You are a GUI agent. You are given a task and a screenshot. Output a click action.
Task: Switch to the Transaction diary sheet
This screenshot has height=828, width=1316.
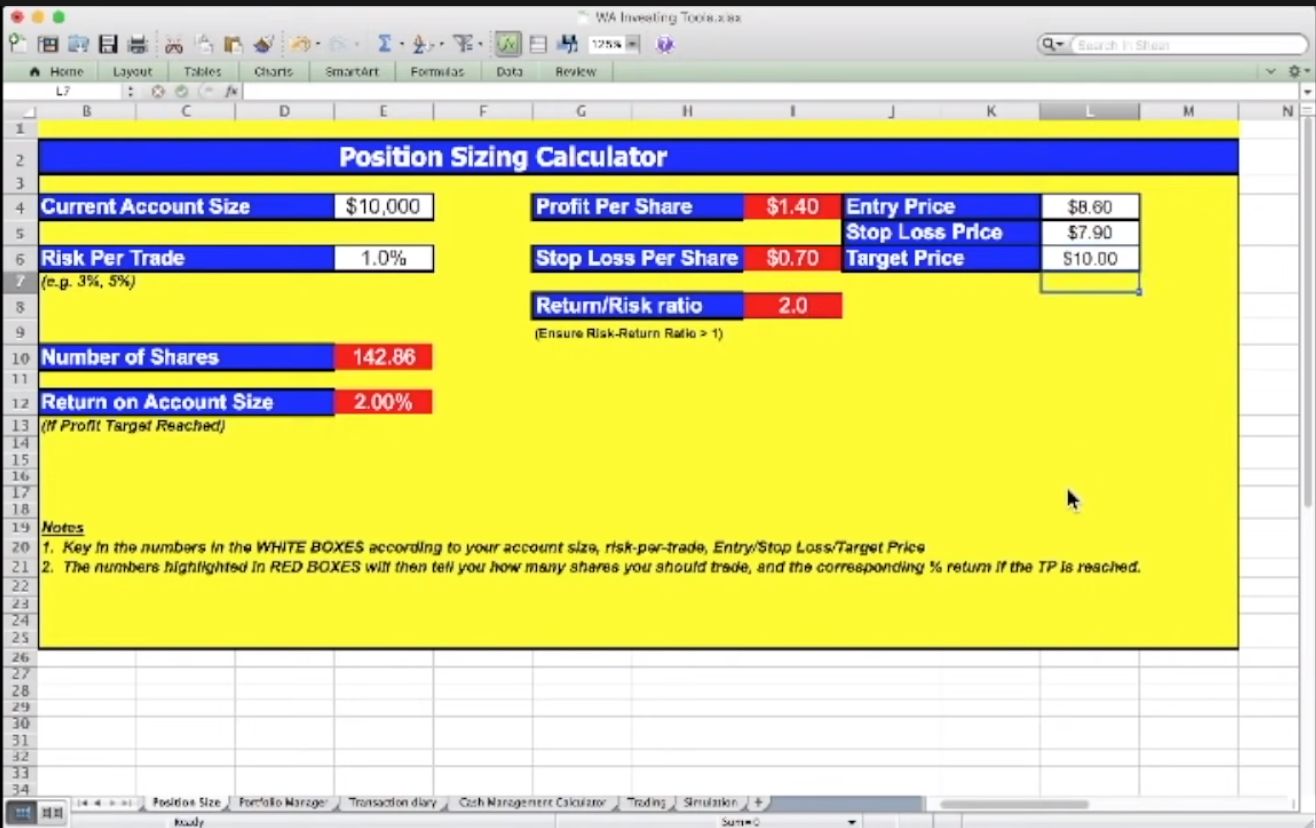393,802
